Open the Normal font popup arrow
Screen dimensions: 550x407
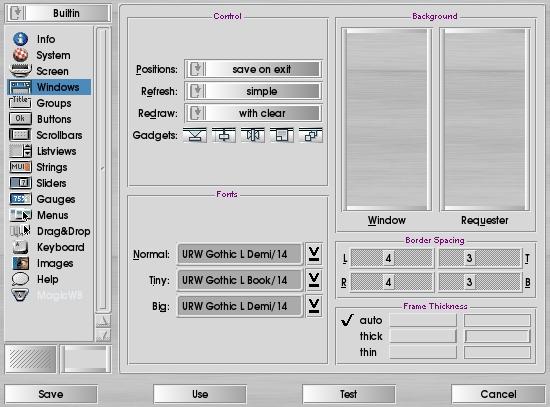coord(314,254)
